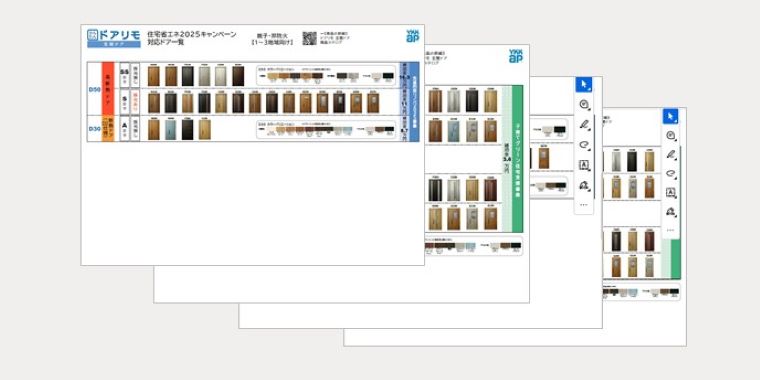Open more tools ellipsis on left toolbar

click(584, 205)
